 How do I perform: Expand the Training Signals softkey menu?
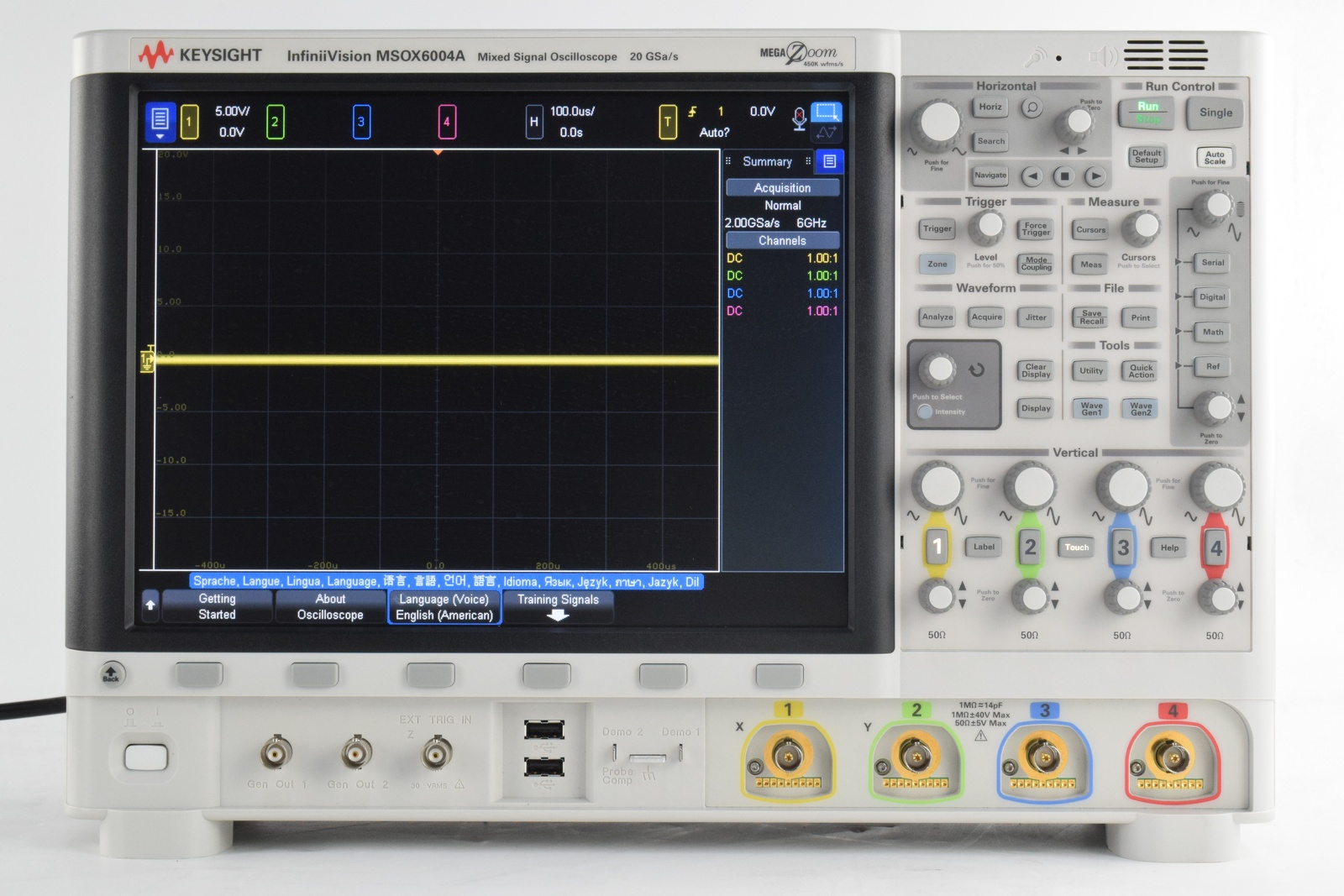pyautogui.click(x=558, y=607)
